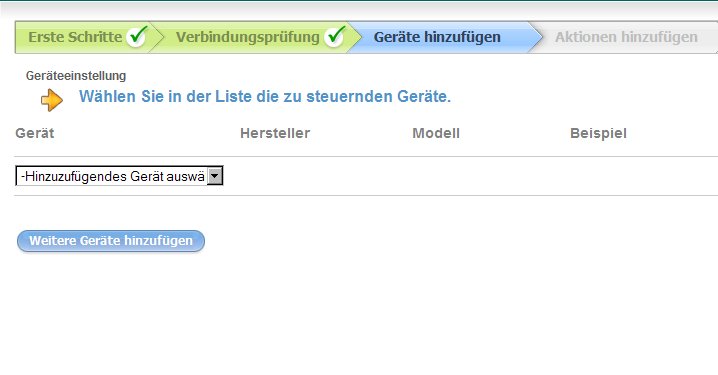Screen dimensions: 718x375
Task: Open the device selection dropdown arrow
Action: point(215,176)
